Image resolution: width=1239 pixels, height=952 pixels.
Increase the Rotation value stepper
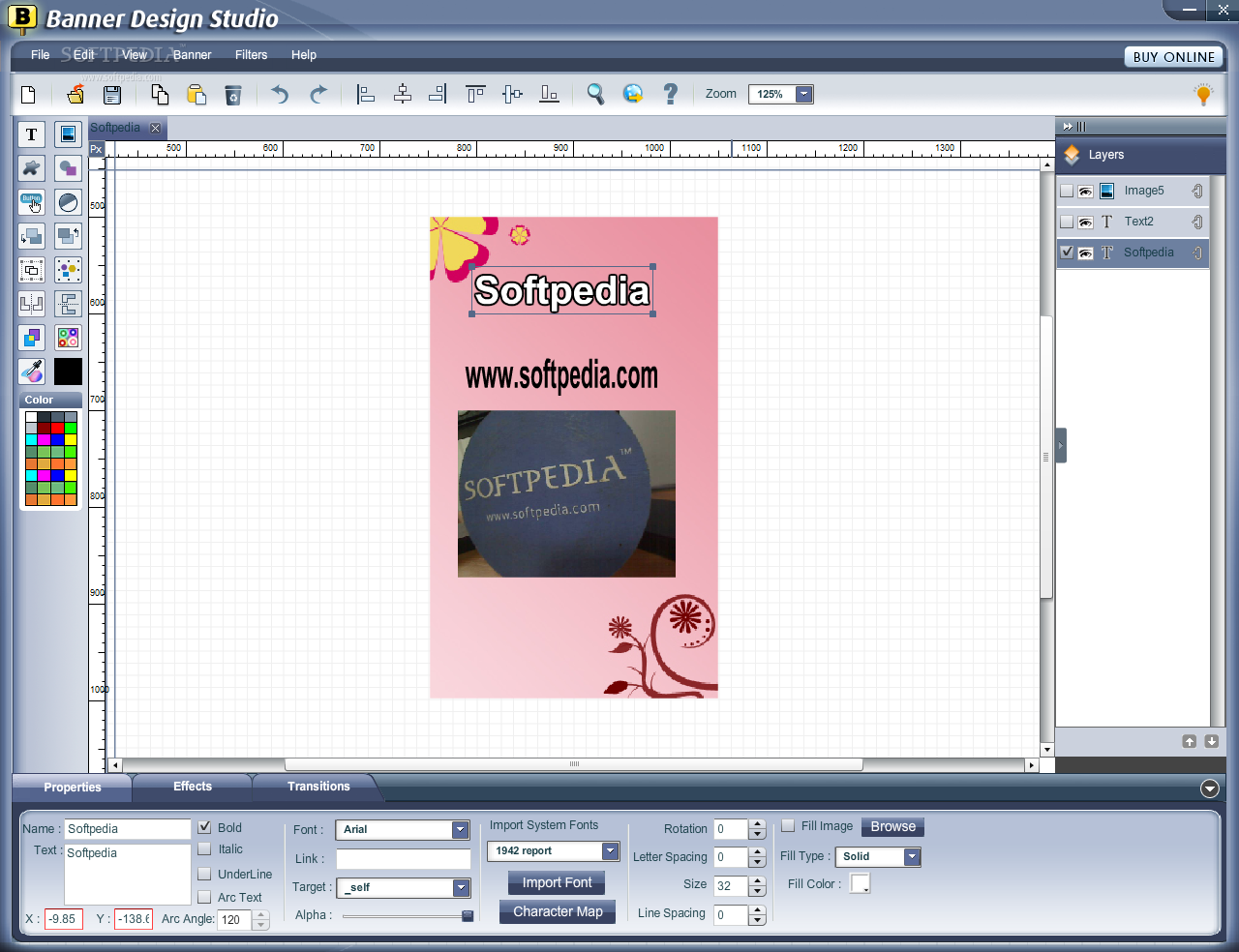click(758, 824)
